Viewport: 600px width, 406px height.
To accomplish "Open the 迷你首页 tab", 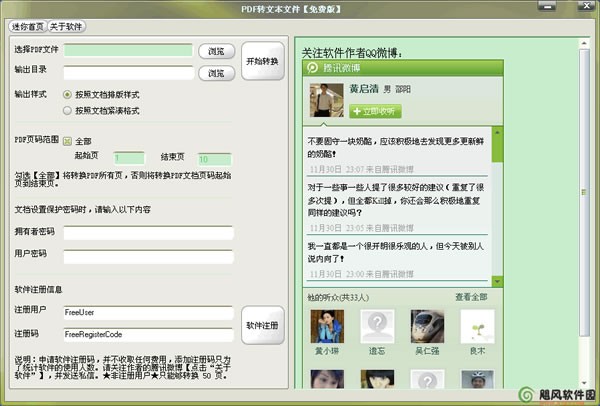I will coord(28,26).
